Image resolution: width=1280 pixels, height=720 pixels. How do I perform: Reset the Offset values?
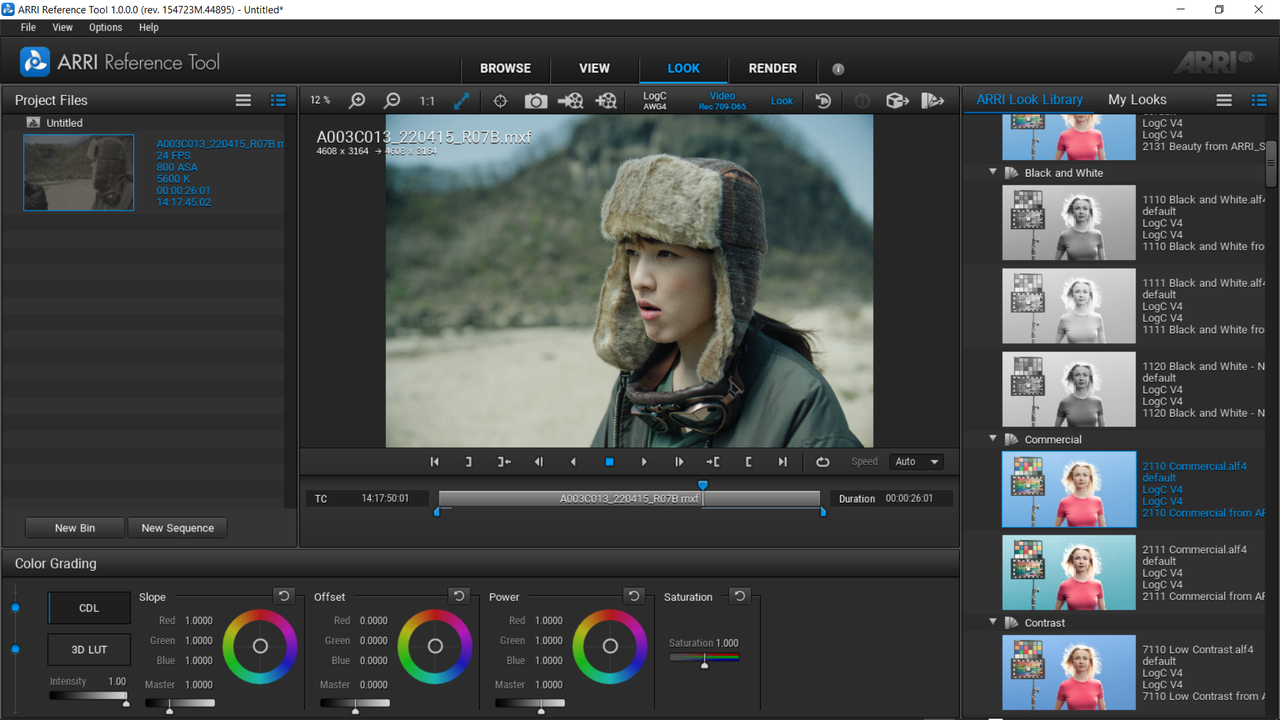[x=459, y=596]
